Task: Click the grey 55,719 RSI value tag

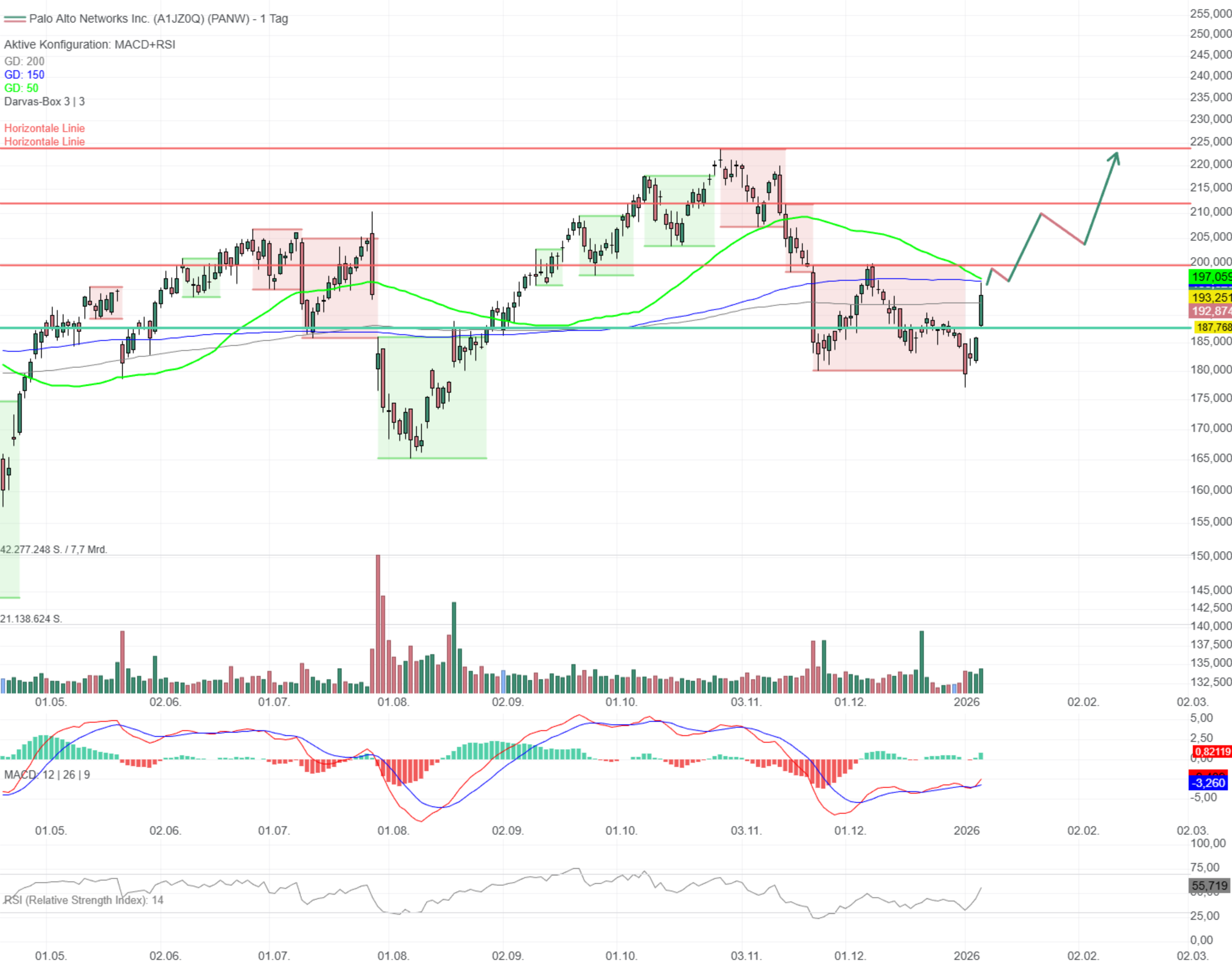Action: pos(1209,885)
